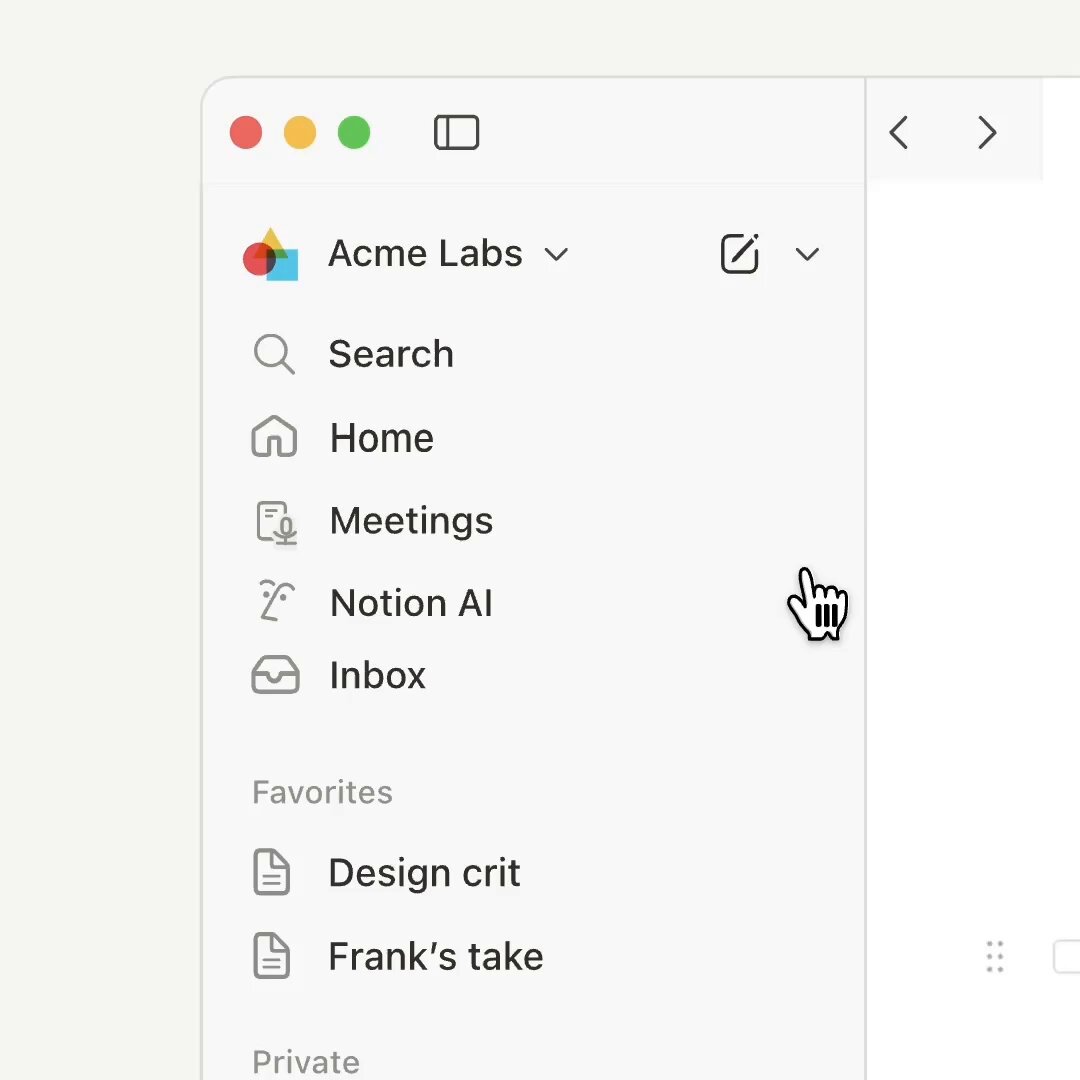Open Meetings via its microphone-page icon

pos(274,520)
